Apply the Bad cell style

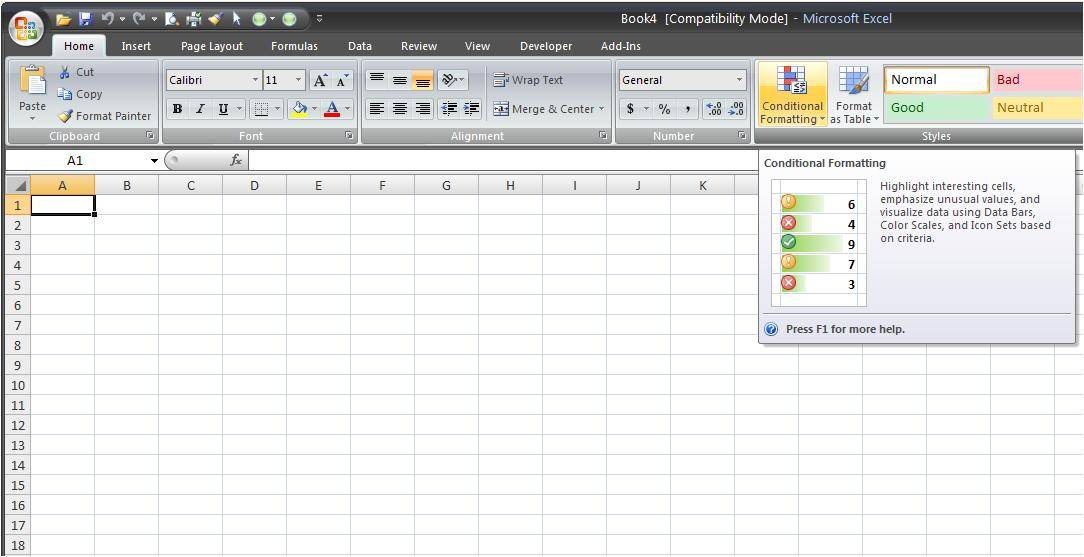pos(1037,79)
